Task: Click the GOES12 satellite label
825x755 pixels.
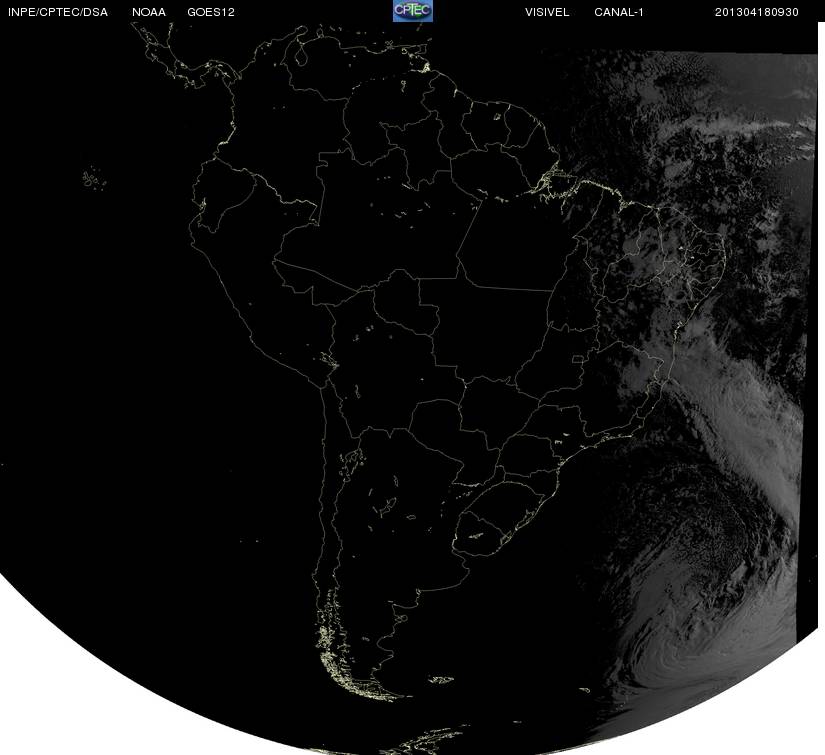Action: (x=211, y=12)
